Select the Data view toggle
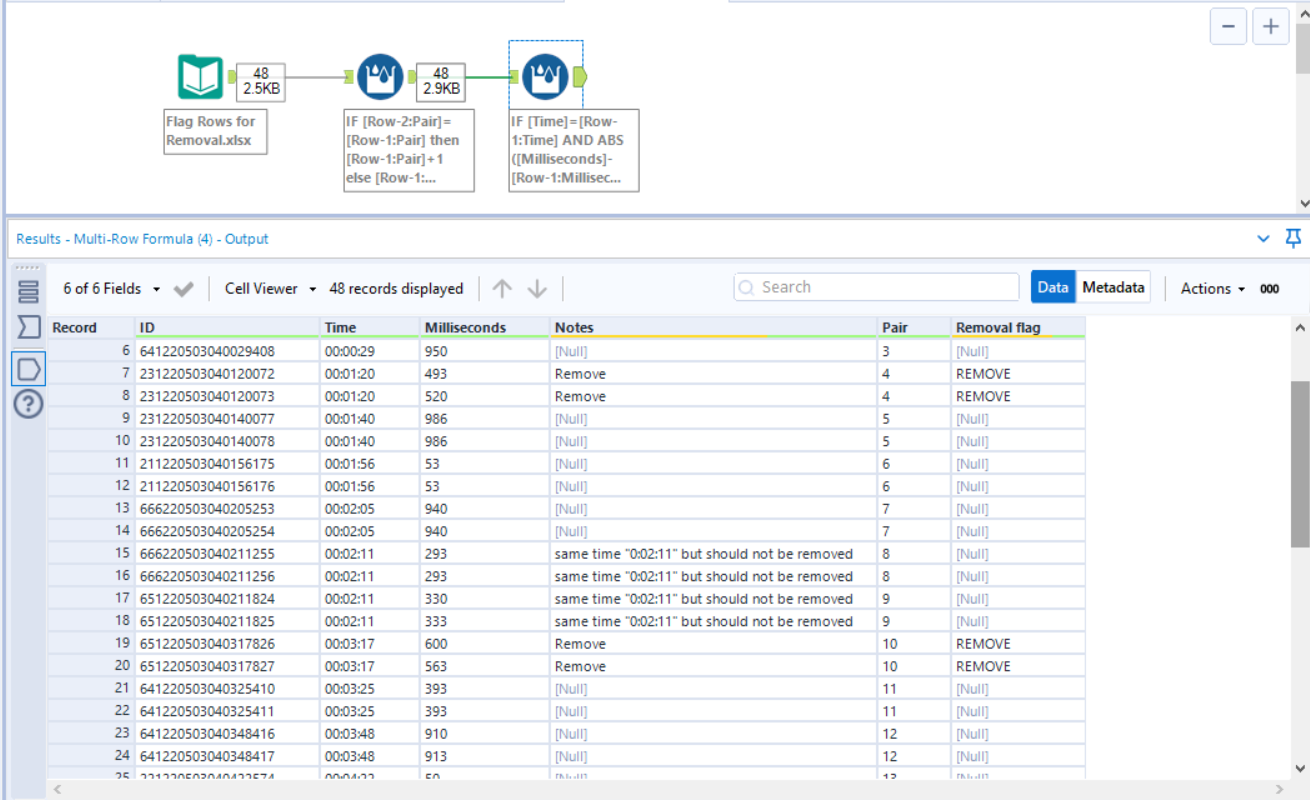This screenshot has height=800, width=1310. [x=1053, y=286]
